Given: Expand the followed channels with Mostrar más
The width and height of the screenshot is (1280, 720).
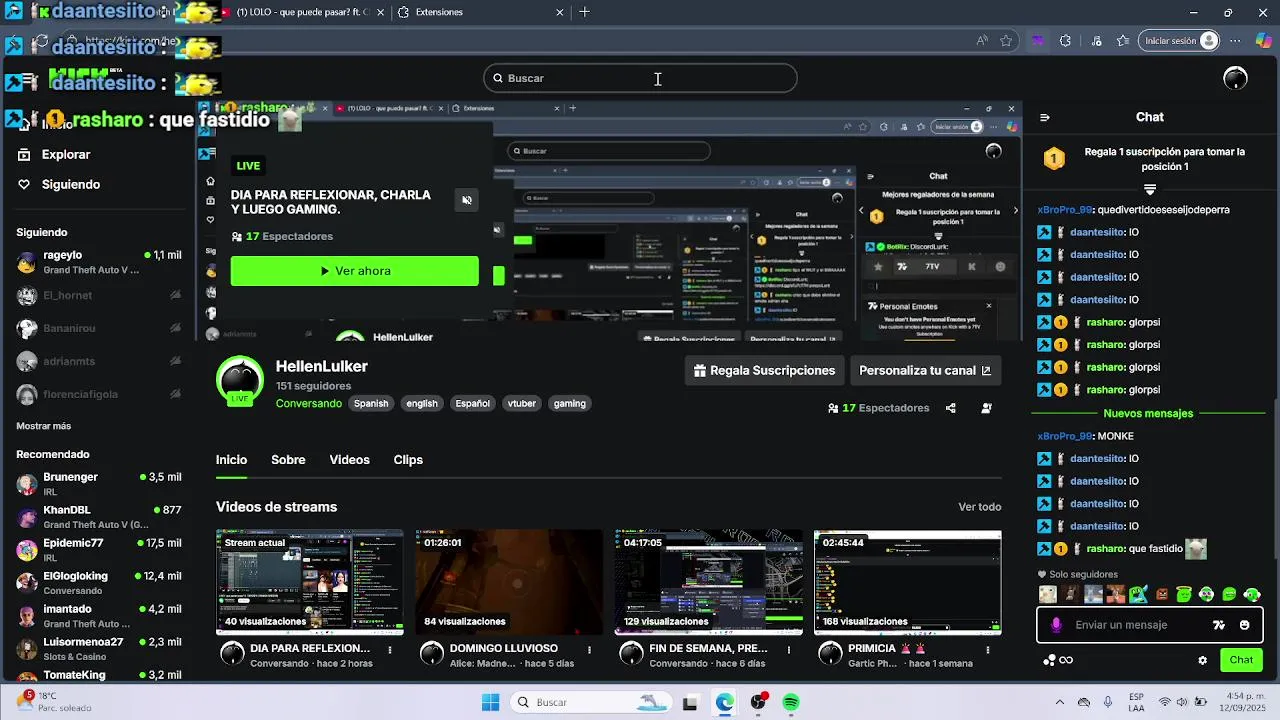Looking at the screenshot, I should tap(43, 426).
